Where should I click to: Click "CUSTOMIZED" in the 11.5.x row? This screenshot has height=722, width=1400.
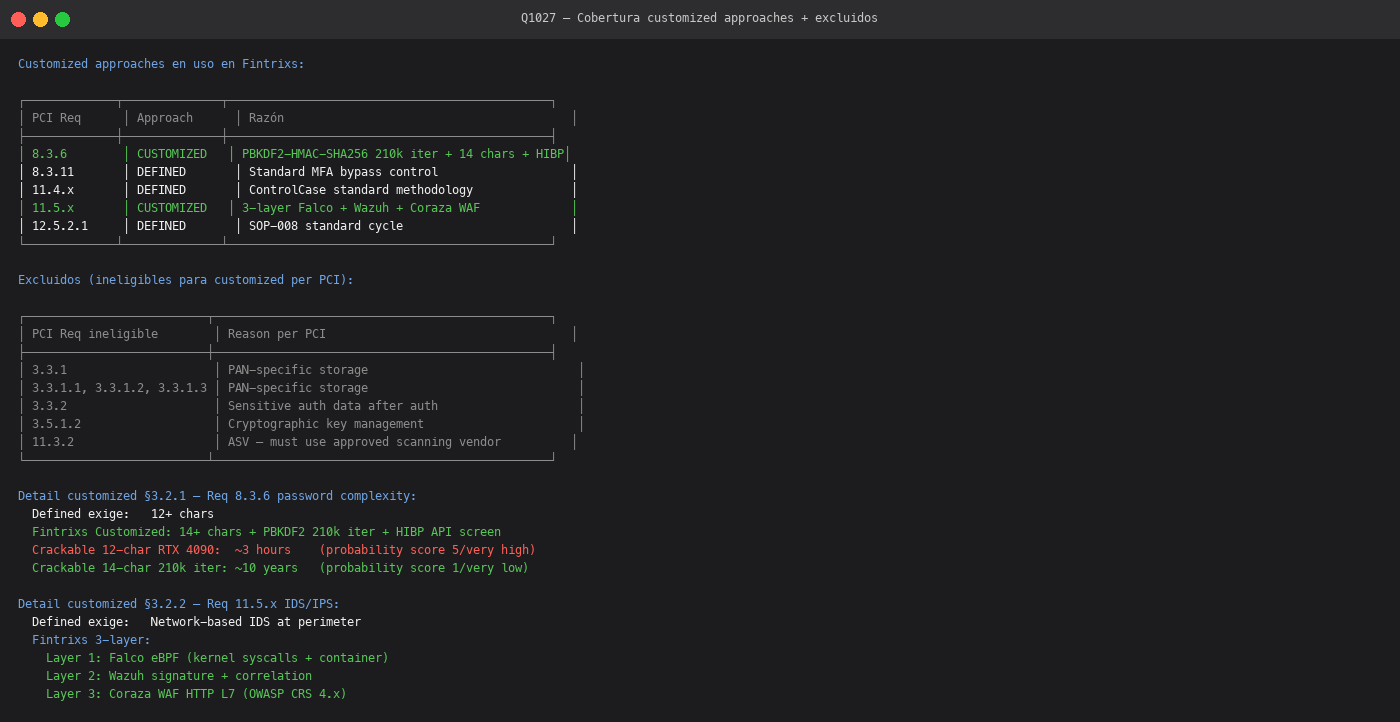click(172, 208)
